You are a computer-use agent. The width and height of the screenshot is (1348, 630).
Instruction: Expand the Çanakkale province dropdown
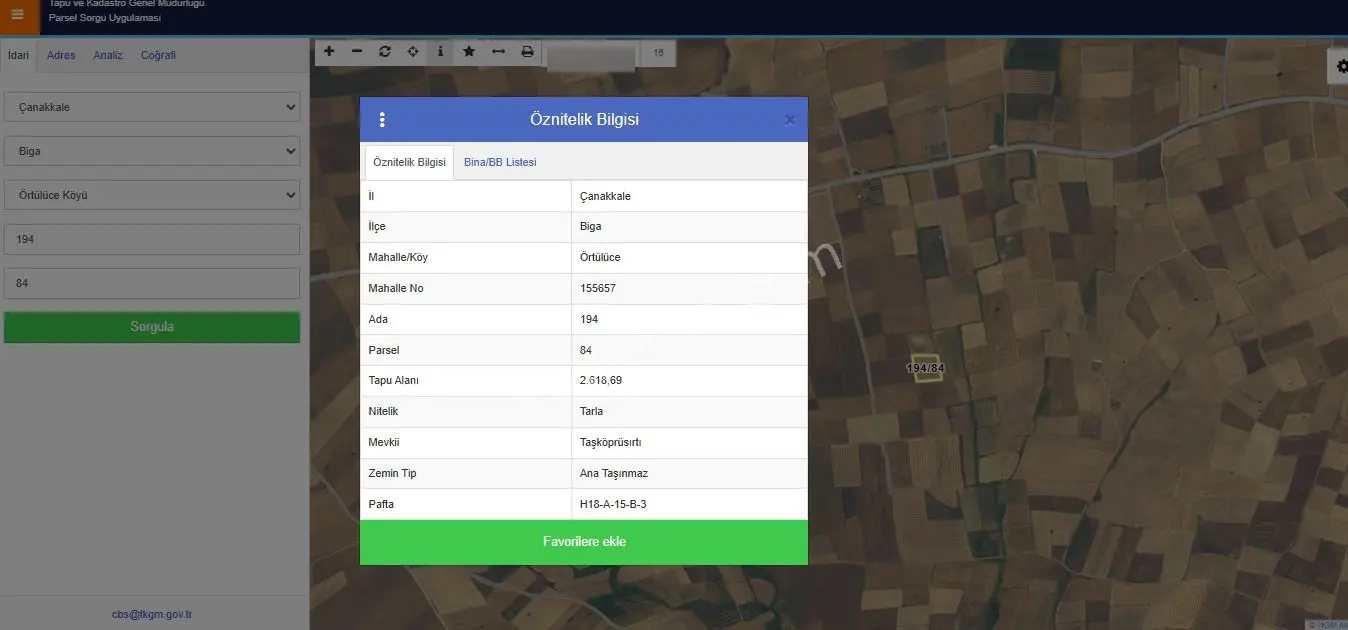tap(152, 107)
